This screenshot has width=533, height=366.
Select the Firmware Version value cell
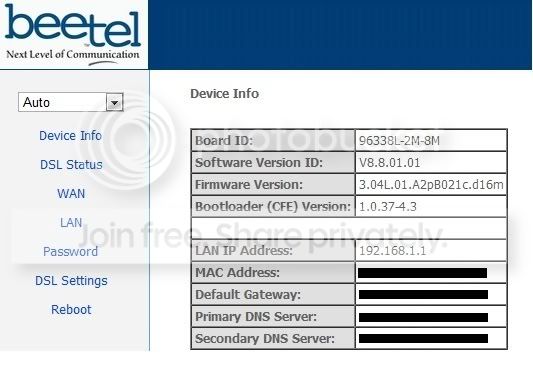431,185
